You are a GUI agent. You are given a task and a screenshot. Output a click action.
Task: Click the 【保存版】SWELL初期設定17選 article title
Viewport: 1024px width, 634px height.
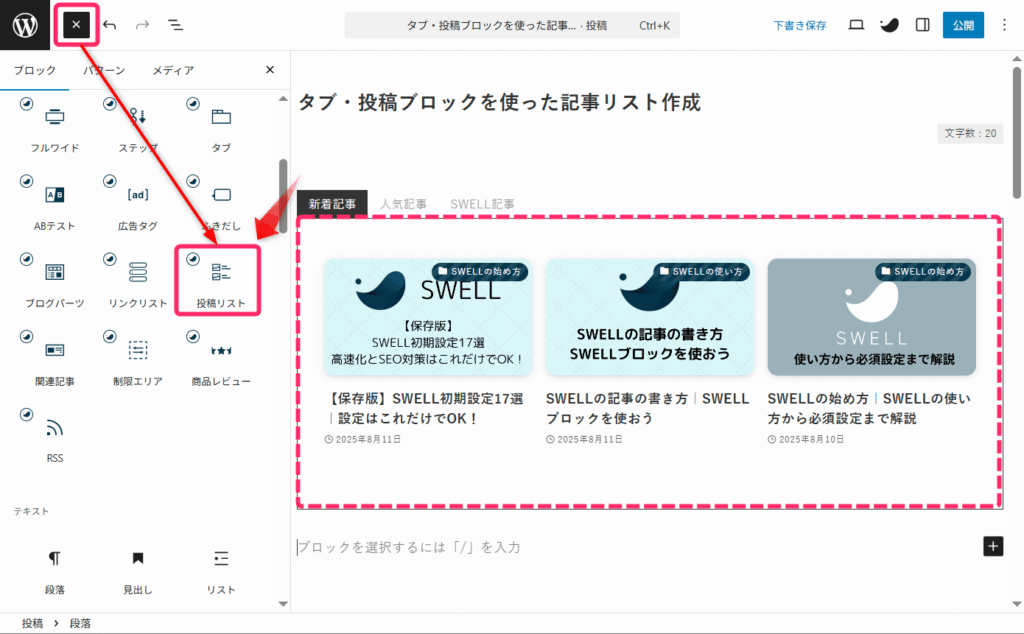point(425,408)
